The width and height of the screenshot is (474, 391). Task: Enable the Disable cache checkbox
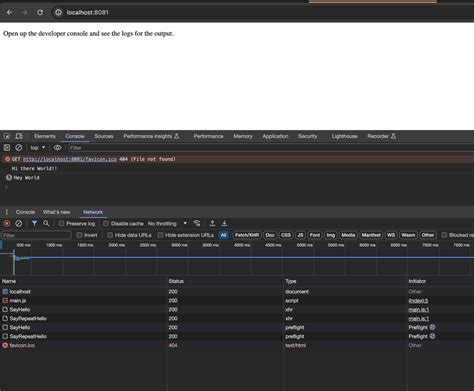[106, 223]
